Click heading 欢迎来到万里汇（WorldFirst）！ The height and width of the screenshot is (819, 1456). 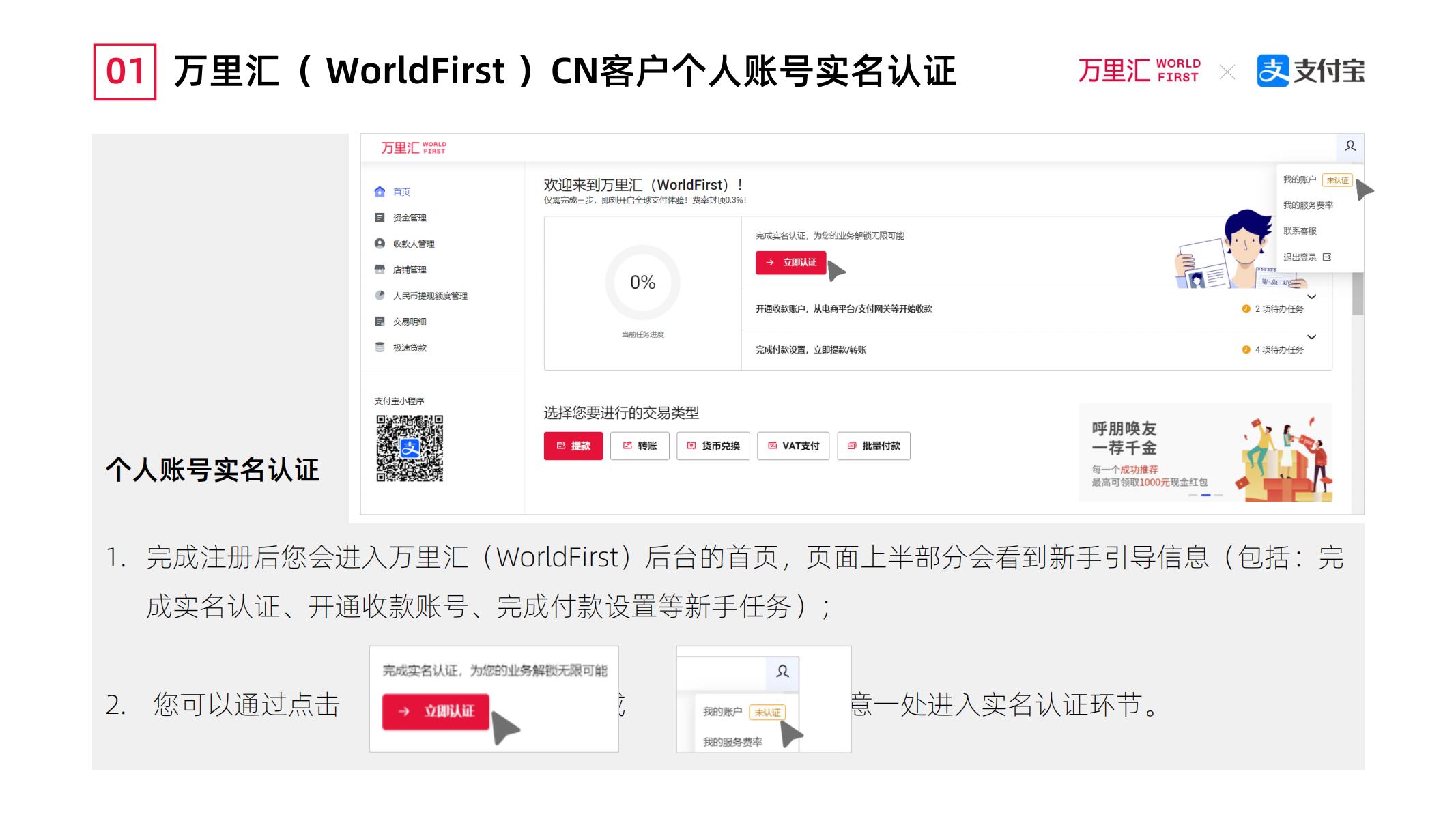coord(643,185)
